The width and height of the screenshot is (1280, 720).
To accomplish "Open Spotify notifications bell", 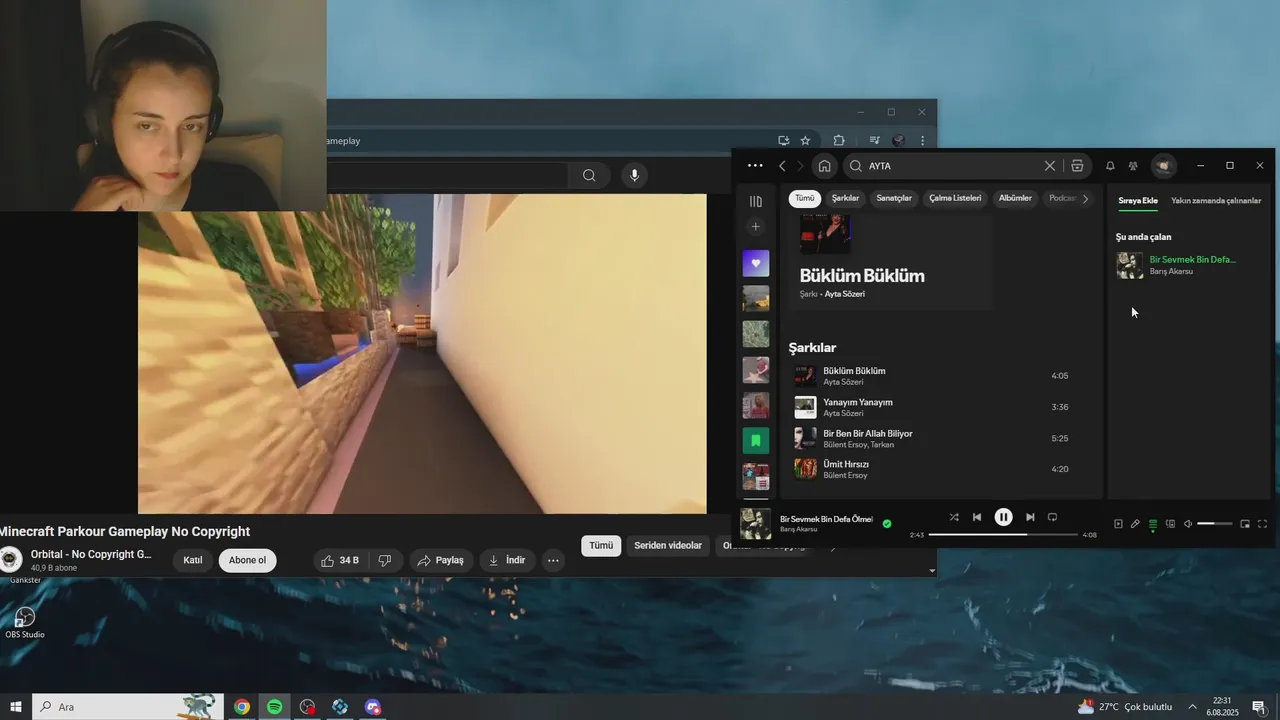I will click(x=1110, y=166).
